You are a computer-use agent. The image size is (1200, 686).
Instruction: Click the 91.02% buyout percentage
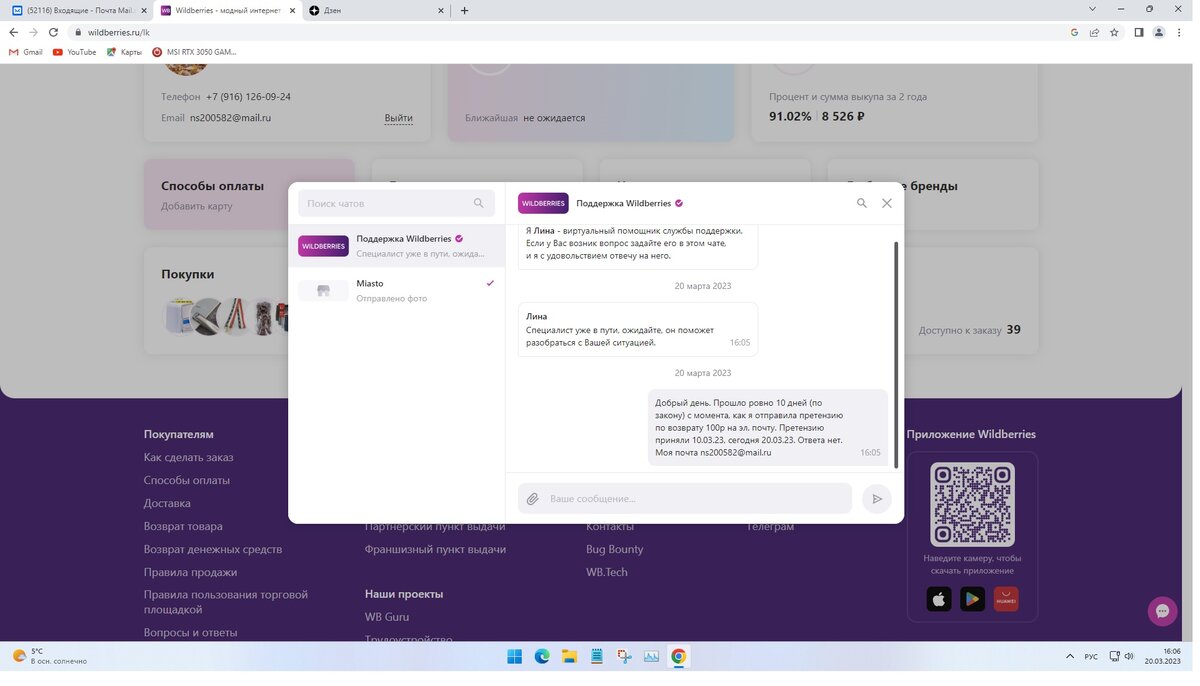click(x=790, y=117)
